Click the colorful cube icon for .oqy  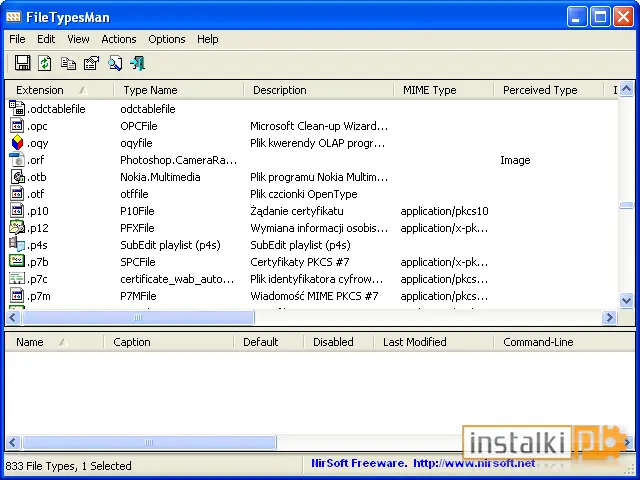point(17,143)
